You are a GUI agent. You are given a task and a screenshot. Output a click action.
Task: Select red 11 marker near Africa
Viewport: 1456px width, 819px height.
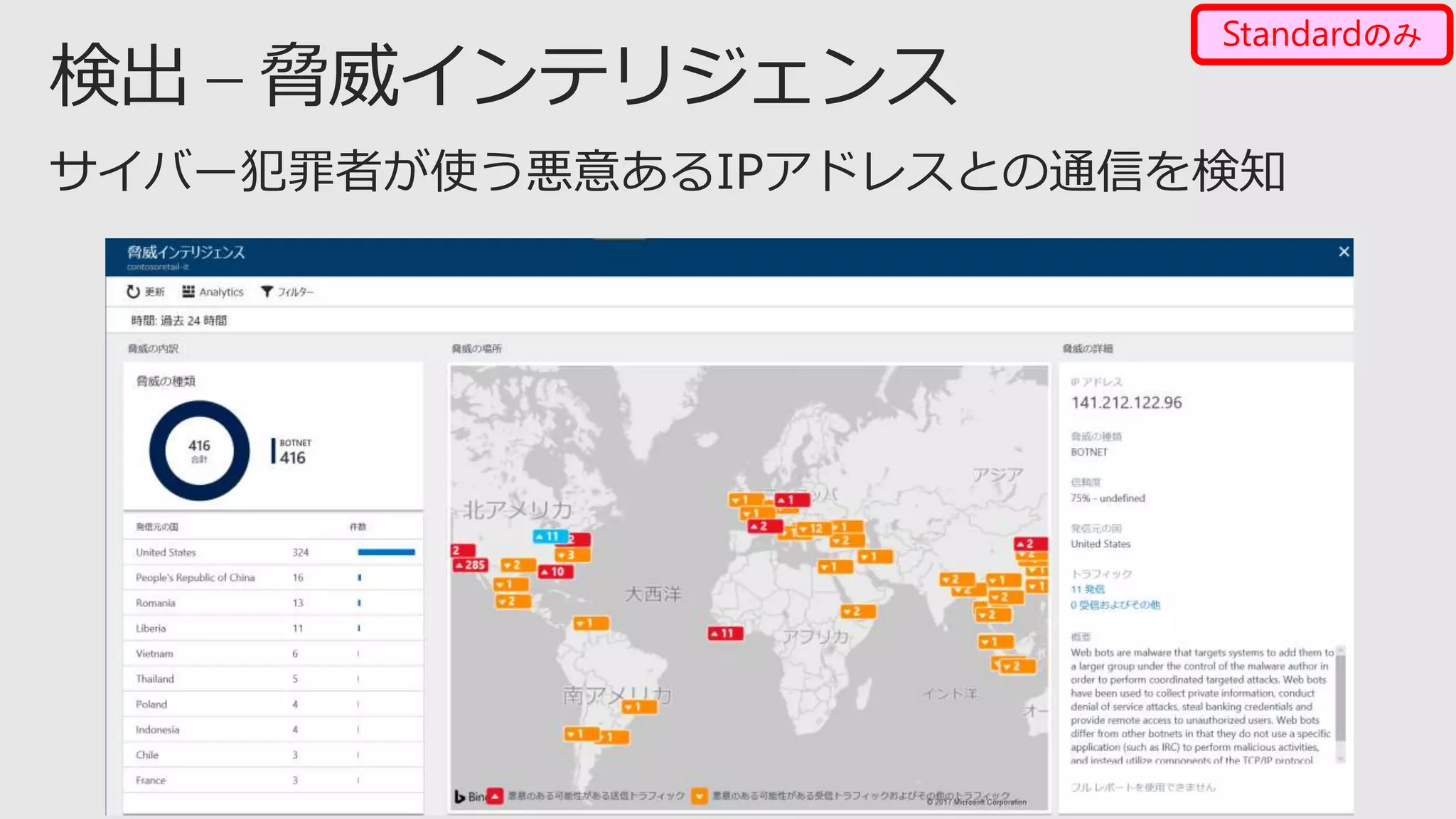724,633
